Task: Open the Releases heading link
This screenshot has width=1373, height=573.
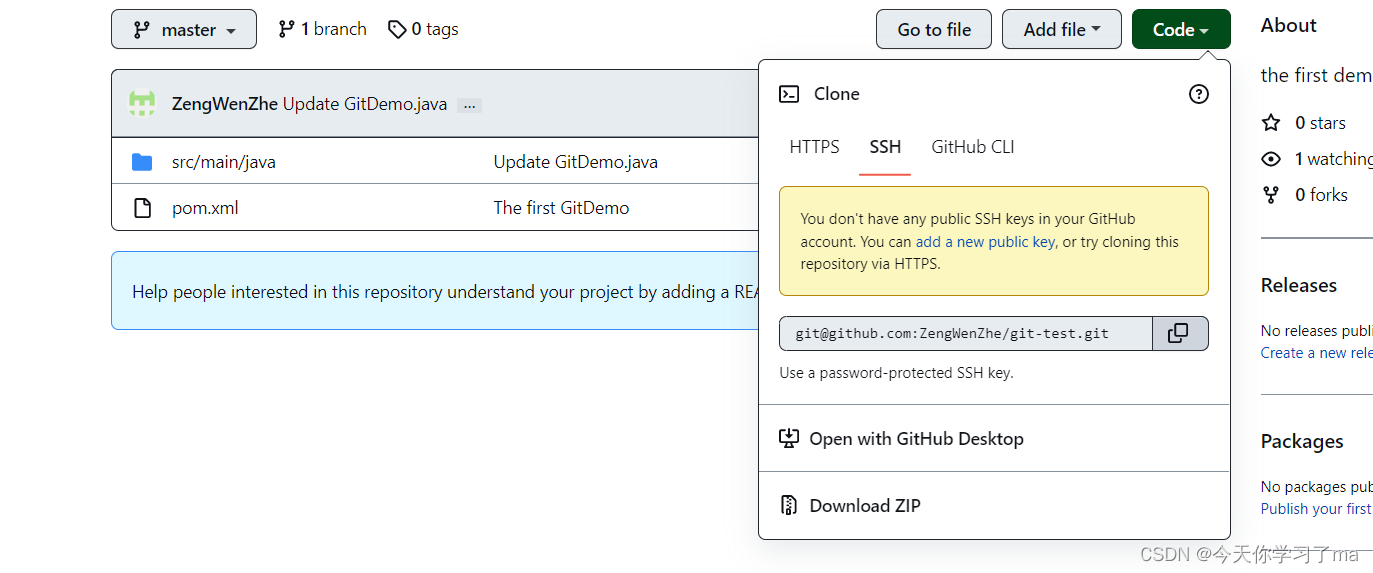Action: (x=1299, y=285)
